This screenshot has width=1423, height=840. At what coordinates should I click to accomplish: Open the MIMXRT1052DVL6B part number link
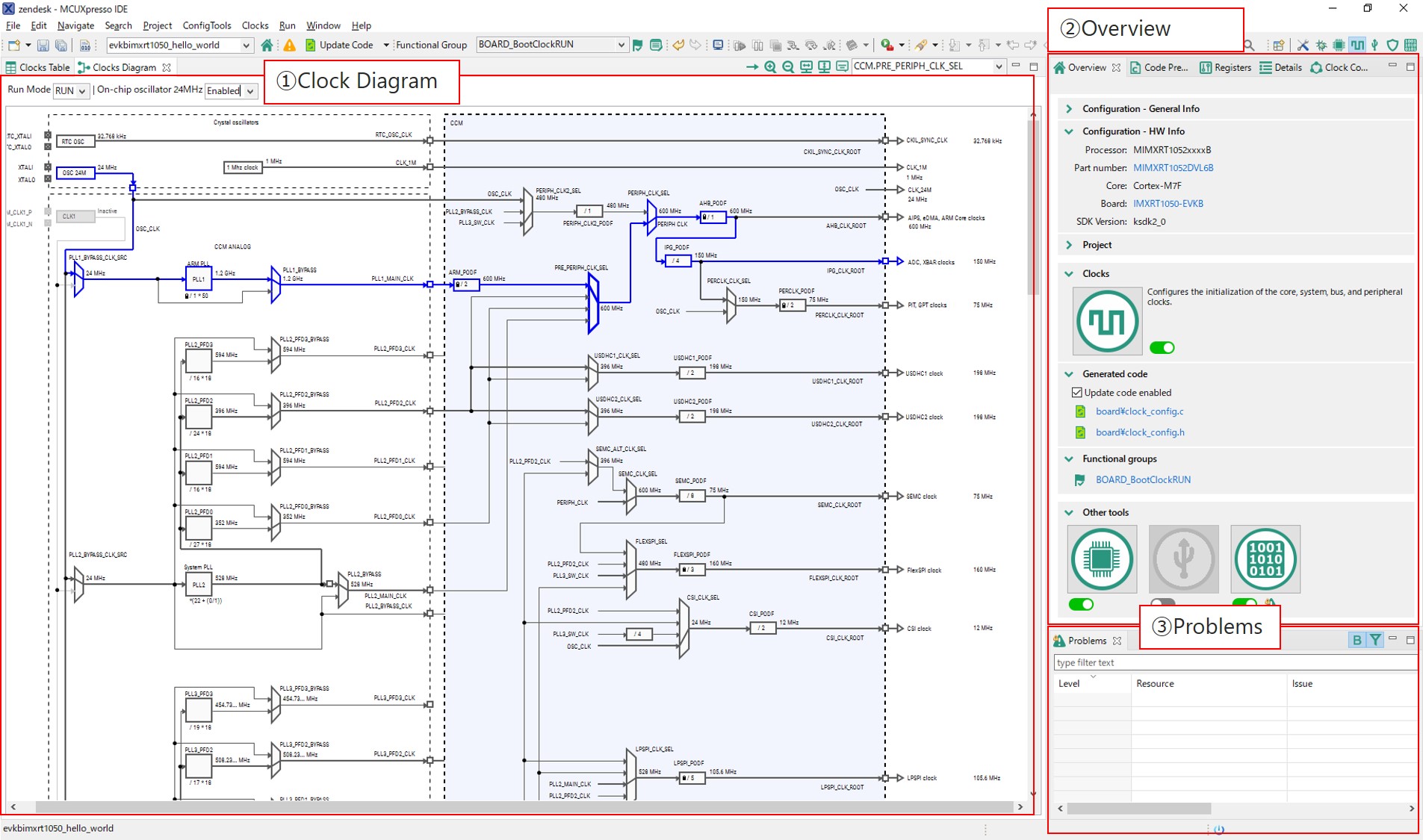pos(1173,168)
